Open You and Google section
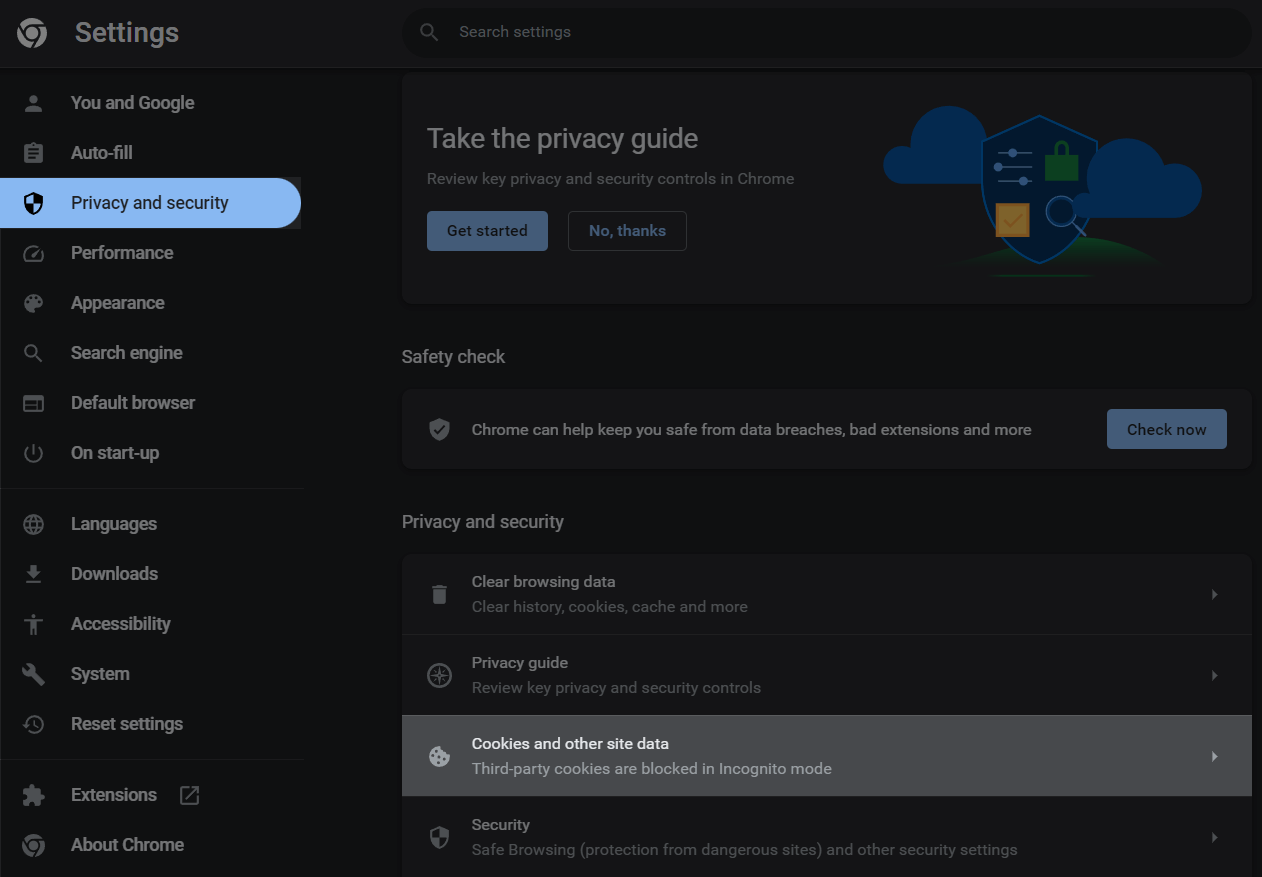 click(132, 103)
